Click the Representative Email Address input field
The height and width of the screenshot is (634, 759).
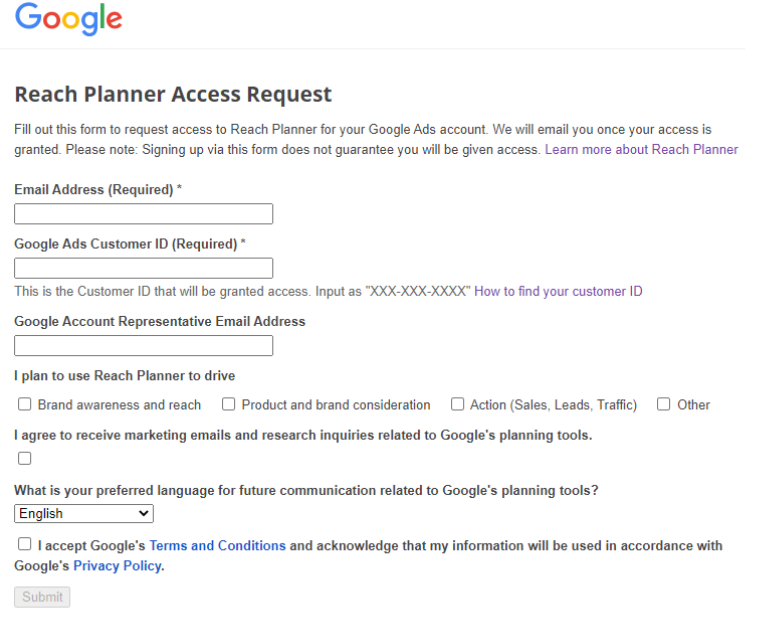point(143,346)
